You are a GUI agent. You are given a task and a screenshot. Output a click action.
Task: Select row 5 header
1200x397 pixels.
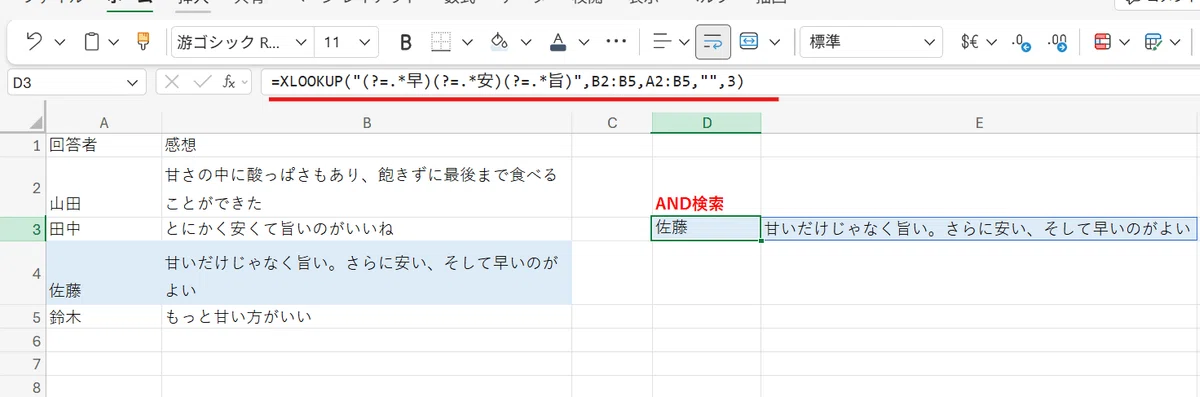pyautogui.click(x=23, y=317)
